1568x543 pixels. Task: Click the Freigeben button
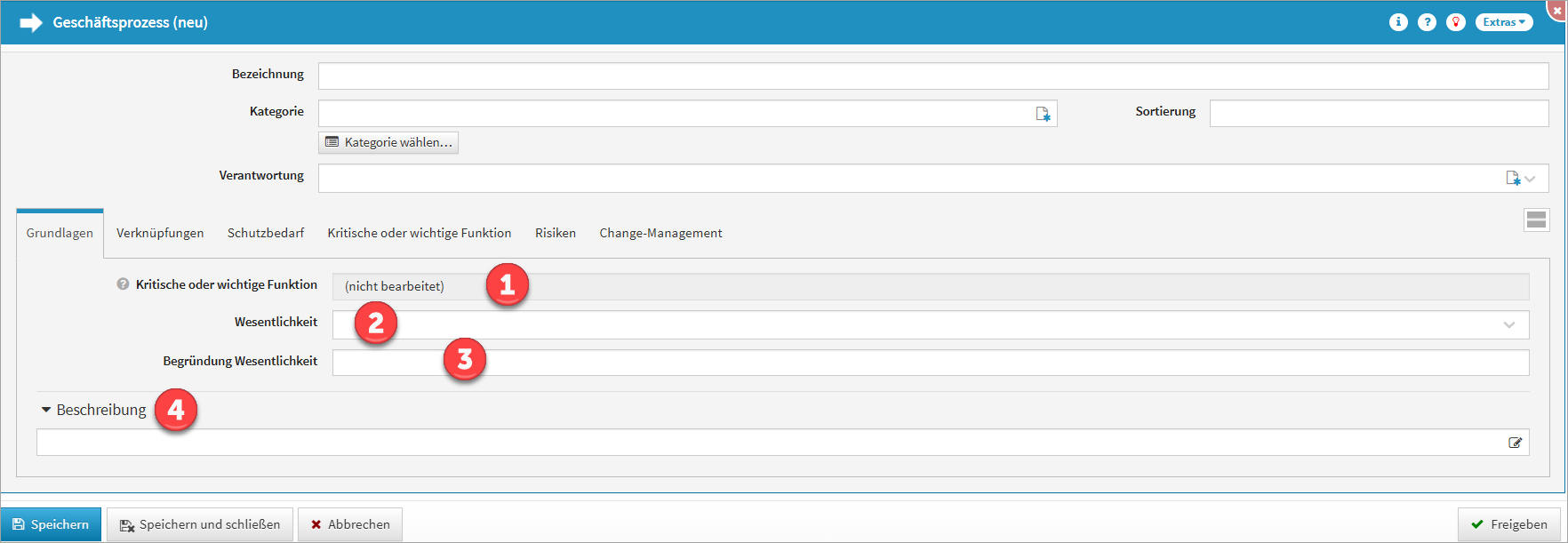[x=1508, y=524]
